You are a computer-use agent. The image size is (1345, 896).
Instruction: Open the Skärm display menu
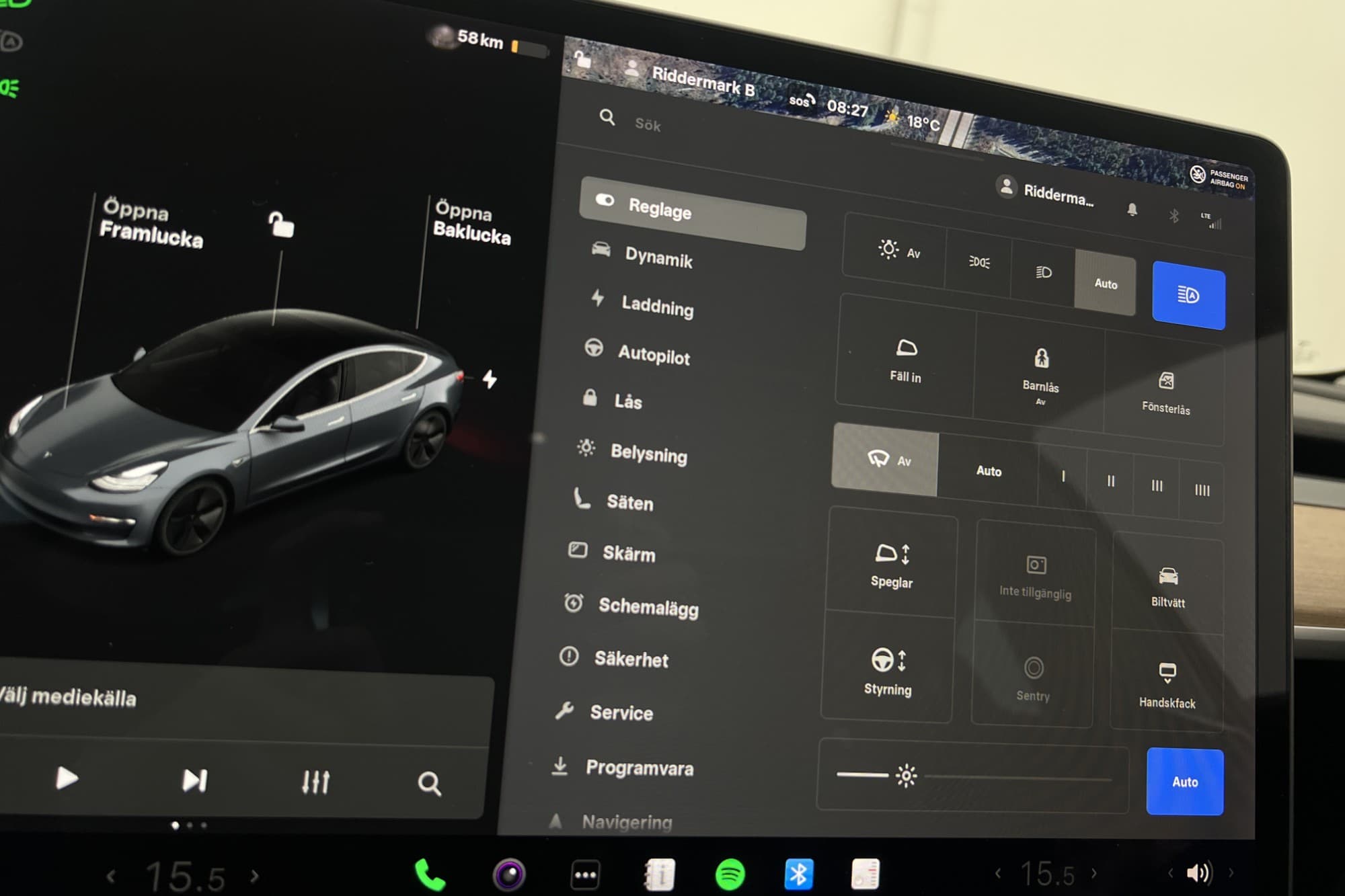tap(611, 553)
